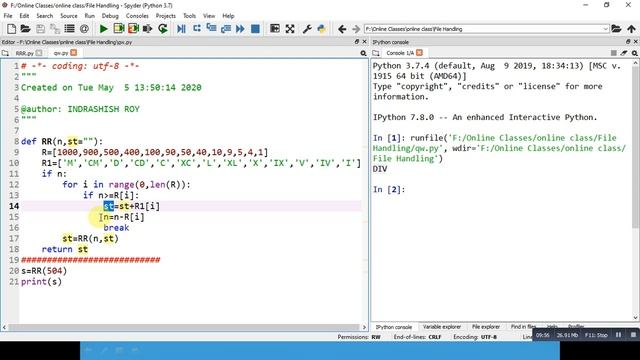Viewport: 640px width, 360px height.
Task: Open the Search menu
Action: pos(44,16)
